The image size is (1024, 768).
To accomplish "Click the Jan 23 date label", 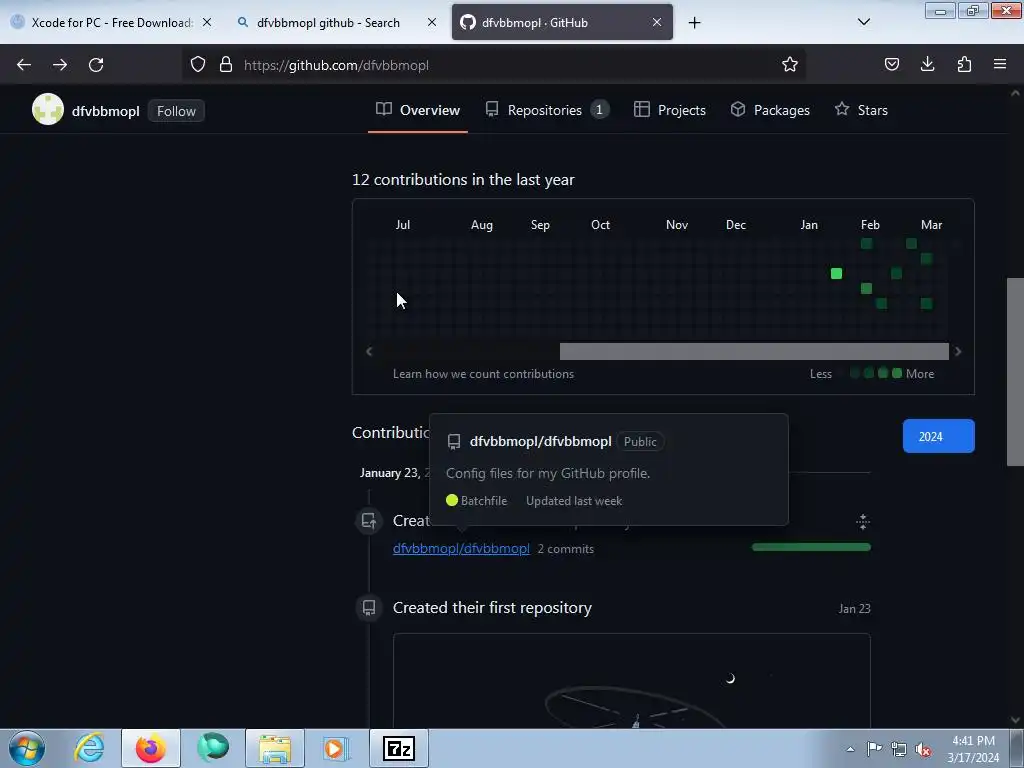I will [x=854, y=609].
